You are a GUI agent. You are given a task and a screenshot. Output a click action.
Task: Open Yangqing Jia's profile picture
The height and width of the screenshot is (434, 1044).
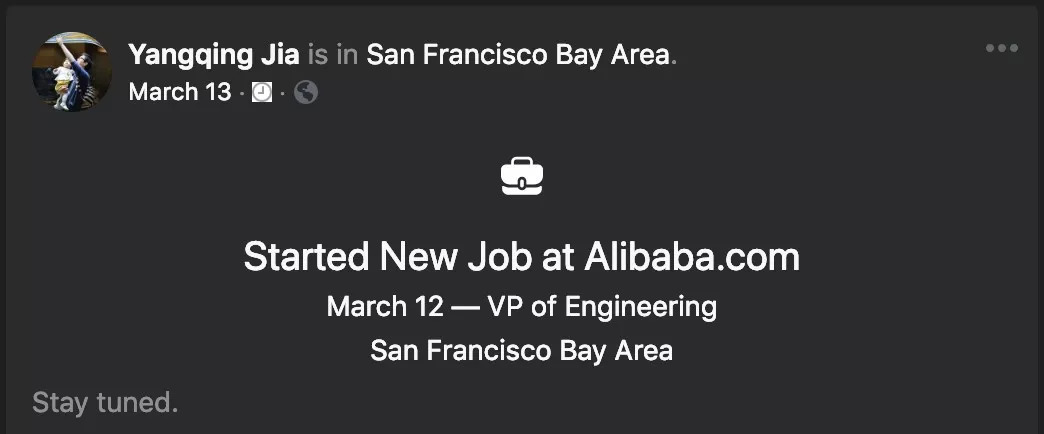point(72,71)
